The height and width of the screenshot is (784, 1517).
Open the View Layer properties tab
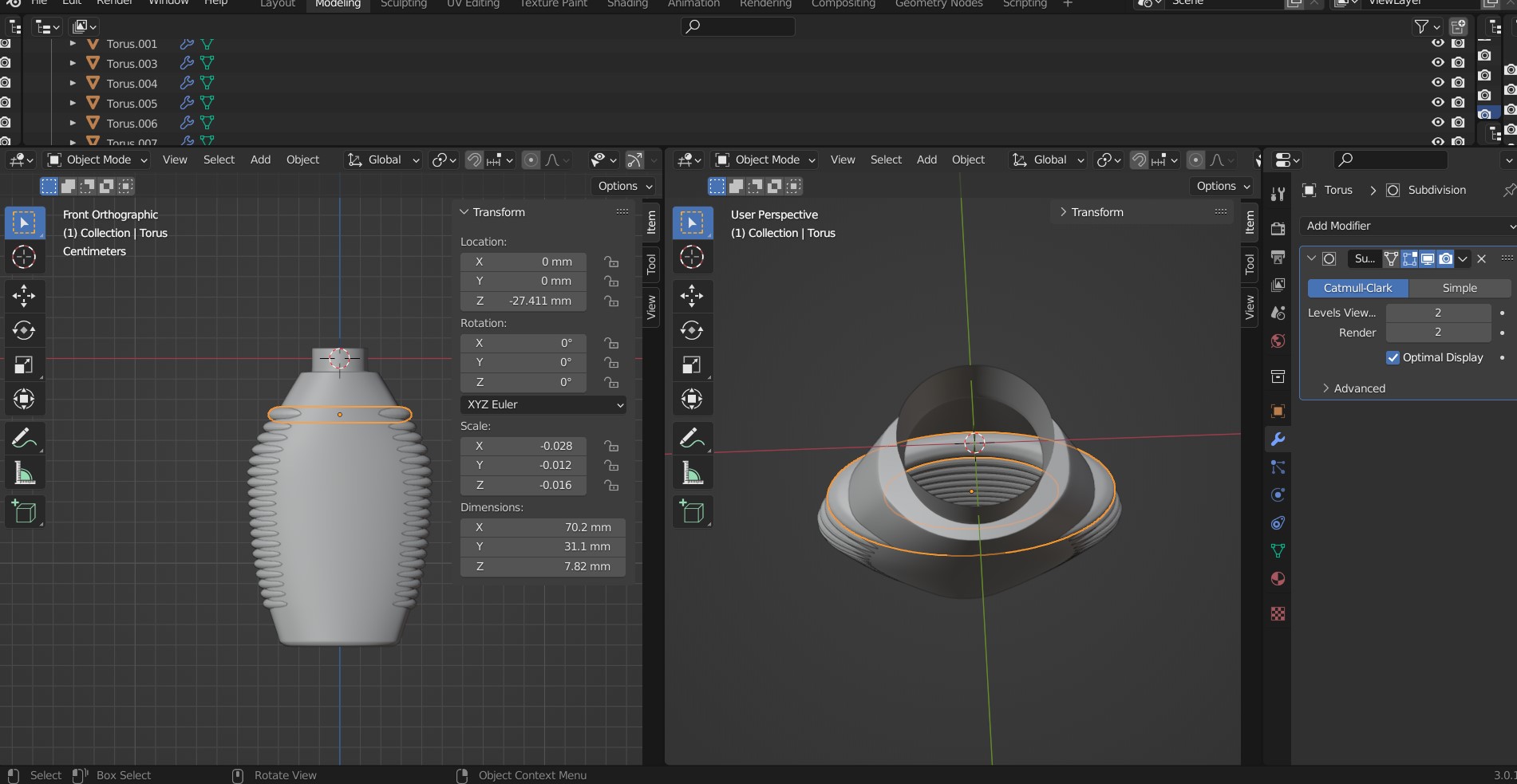coord(1278,285)
